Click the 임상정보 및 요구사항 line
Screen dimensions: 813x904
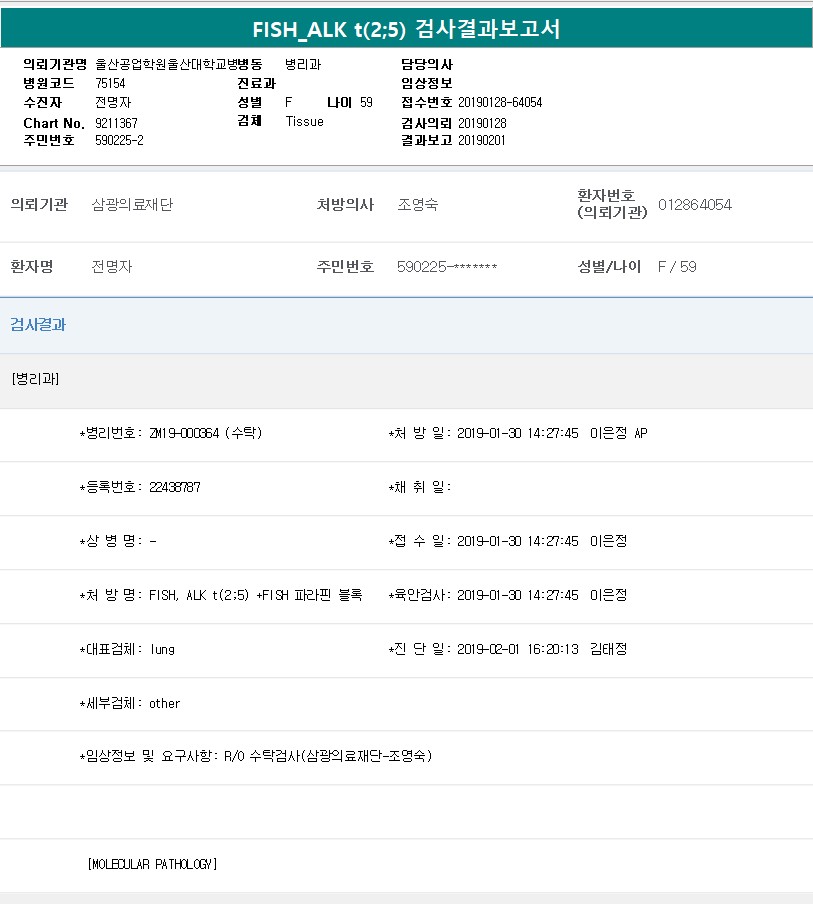(x=255, y=757)
